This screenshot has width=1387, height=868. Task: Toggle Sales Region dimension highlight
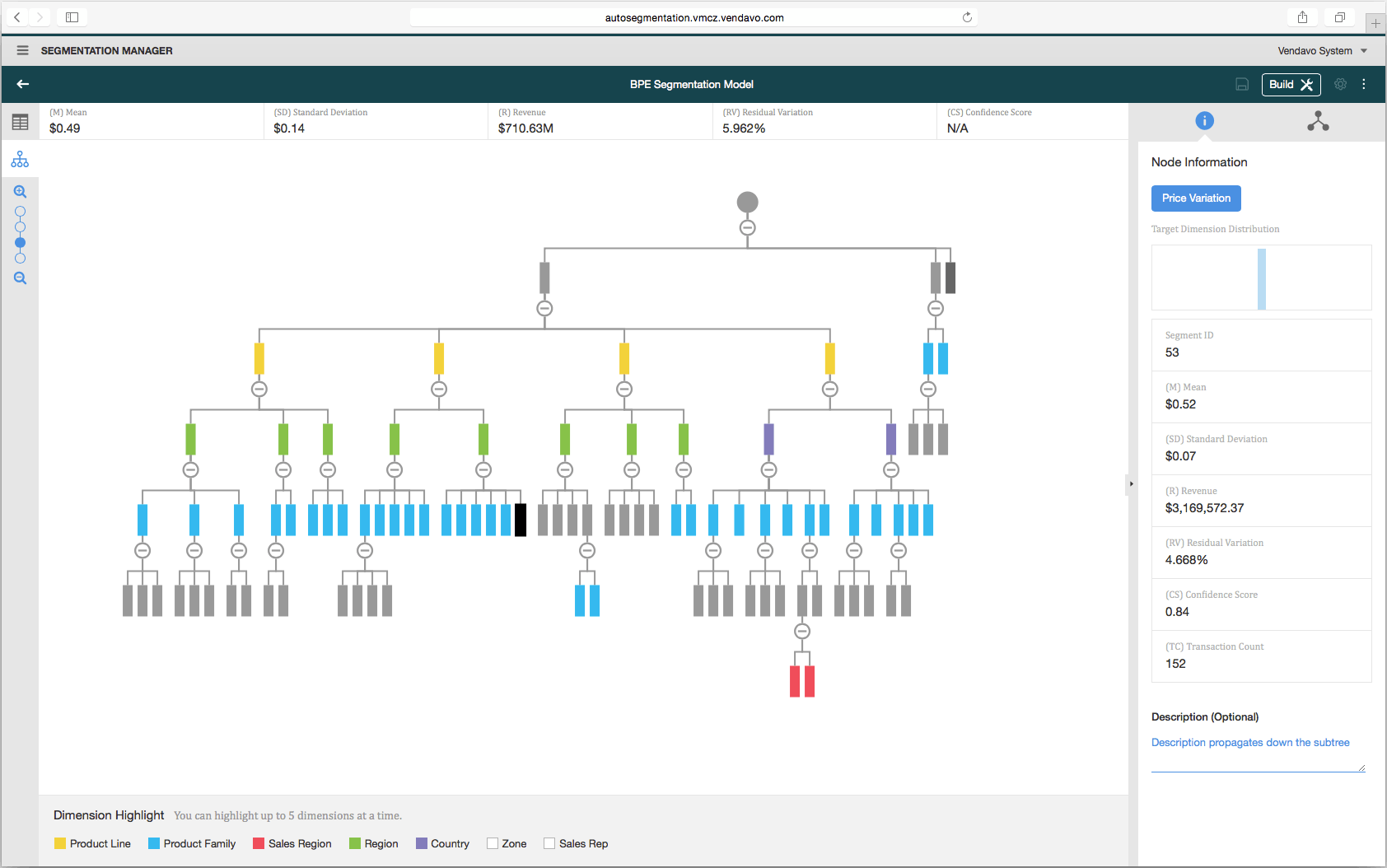tap(259, 843)
